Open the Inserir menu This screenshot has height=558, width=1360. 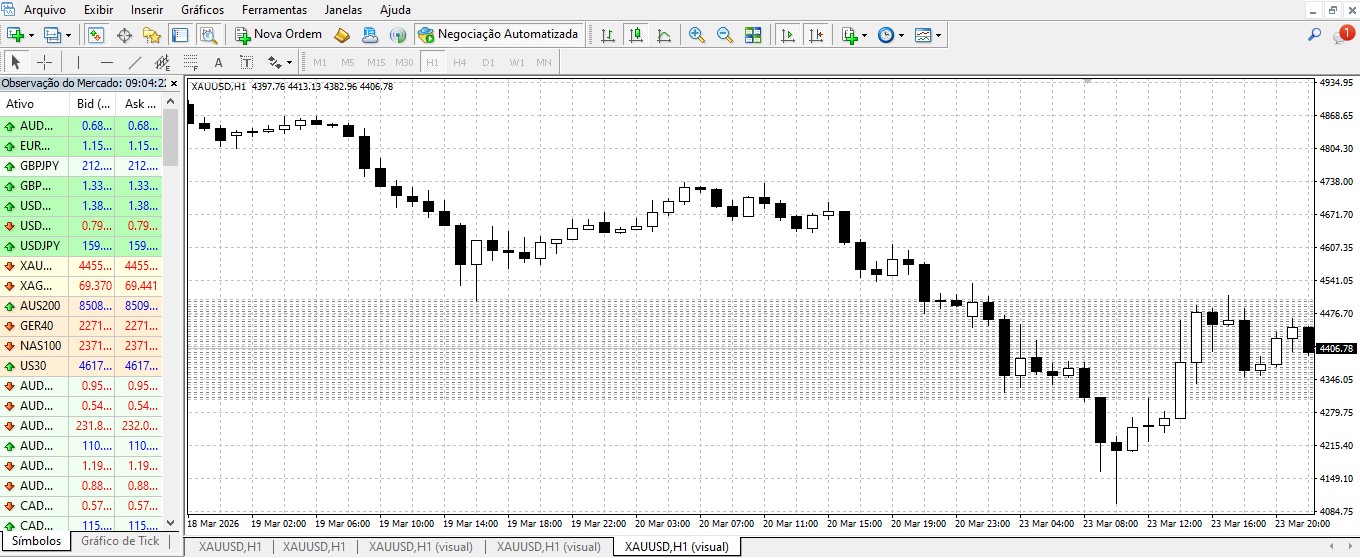[147, 9]
